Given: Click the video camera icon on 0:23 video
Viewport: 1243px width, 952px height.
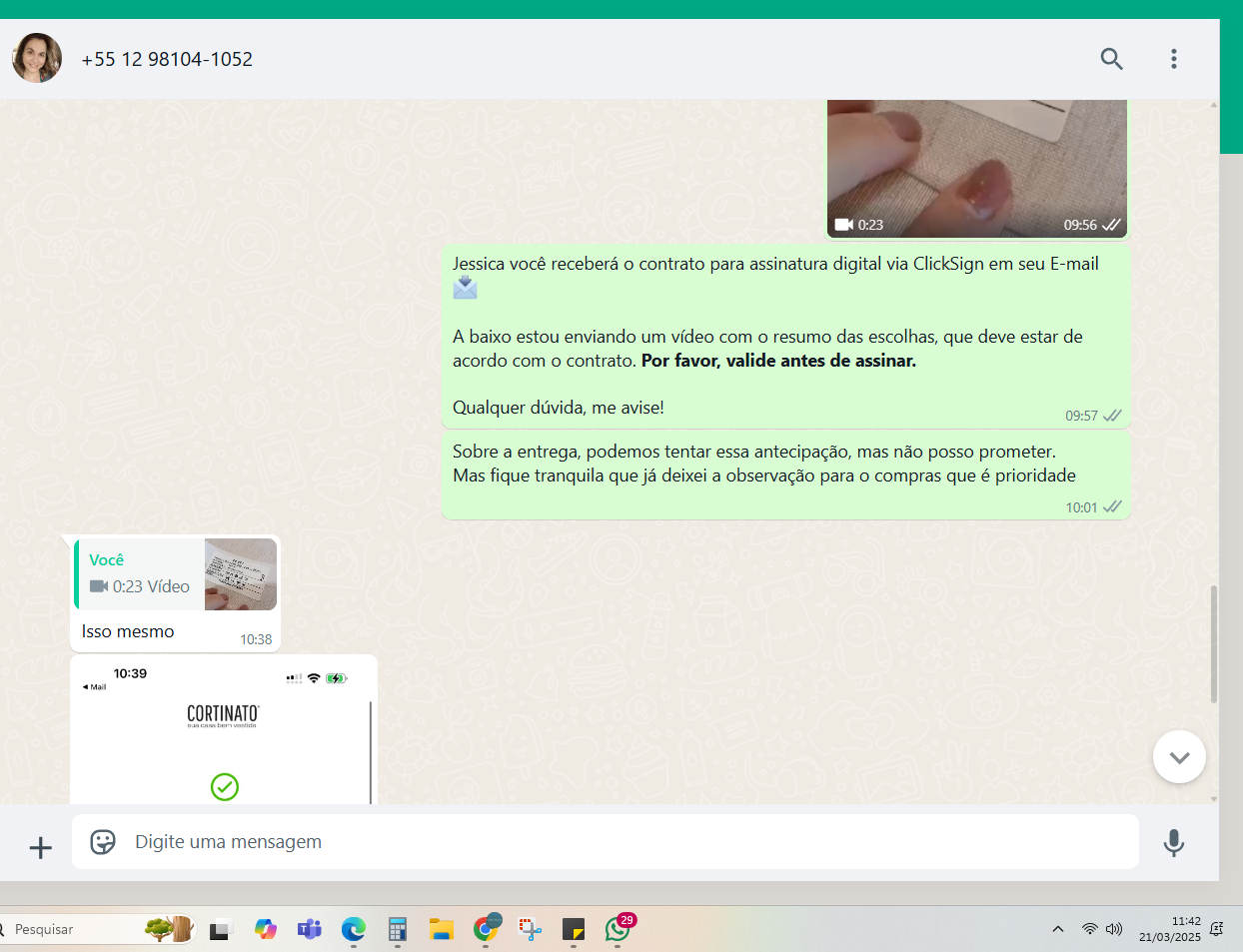Looking at the screenshot, I should [x=844, y=225].
